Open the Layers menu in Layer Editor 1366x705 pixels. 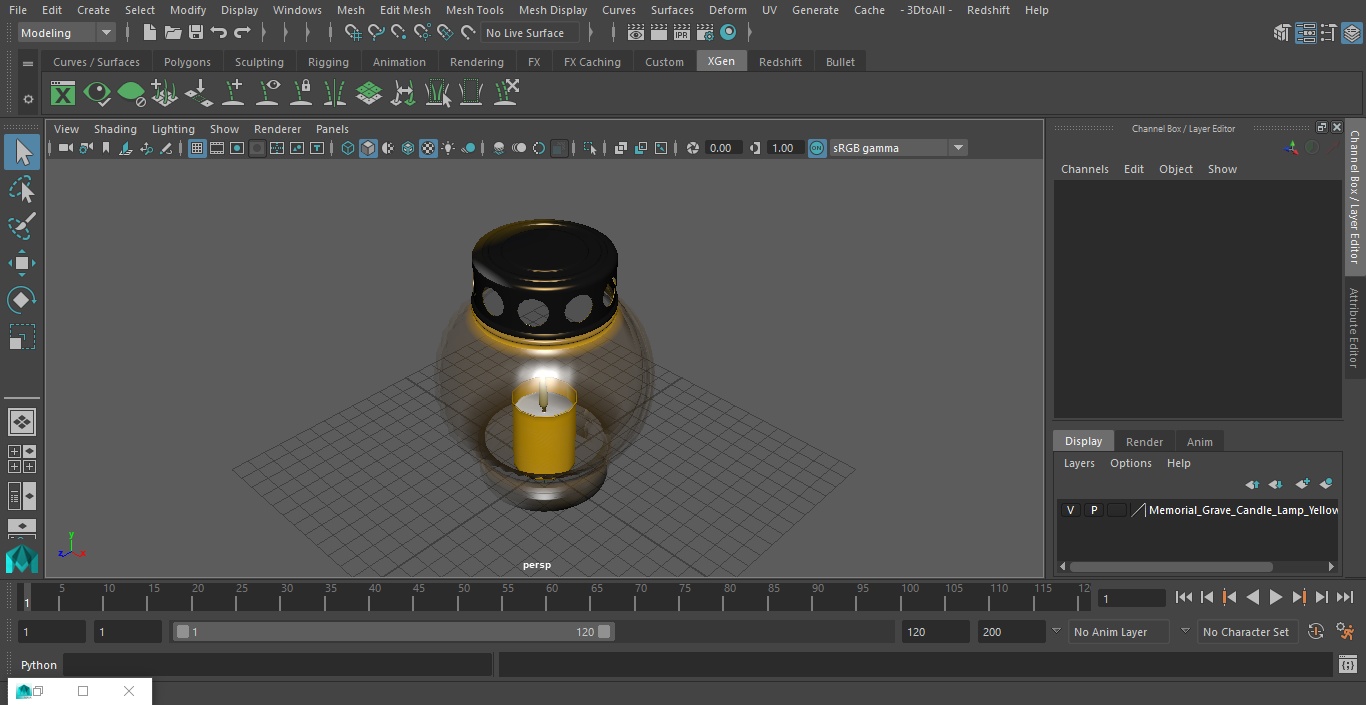pos(1079,463)
